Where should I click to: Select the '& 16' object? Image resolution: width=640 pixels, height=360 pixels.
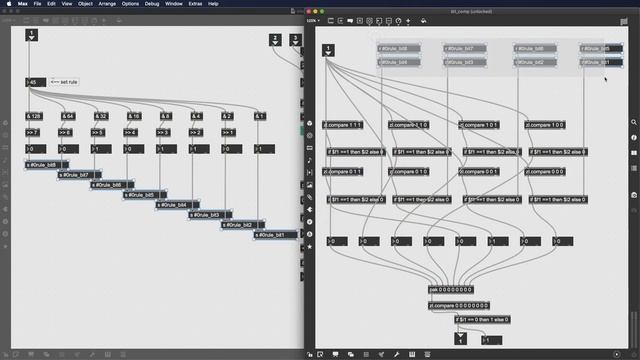coord(134,116)
